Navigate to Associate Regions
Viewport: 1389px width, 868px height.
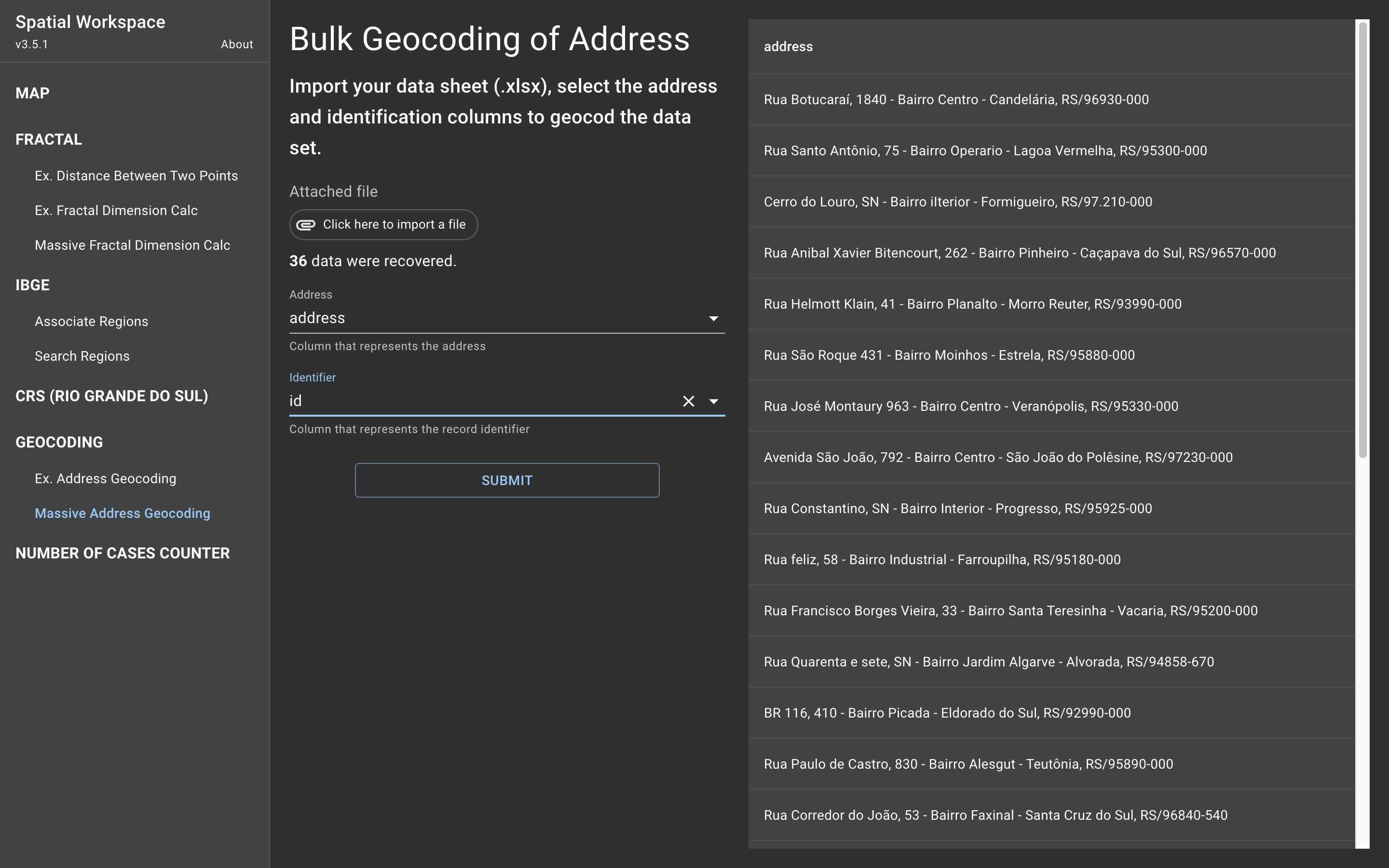[91, 322]
